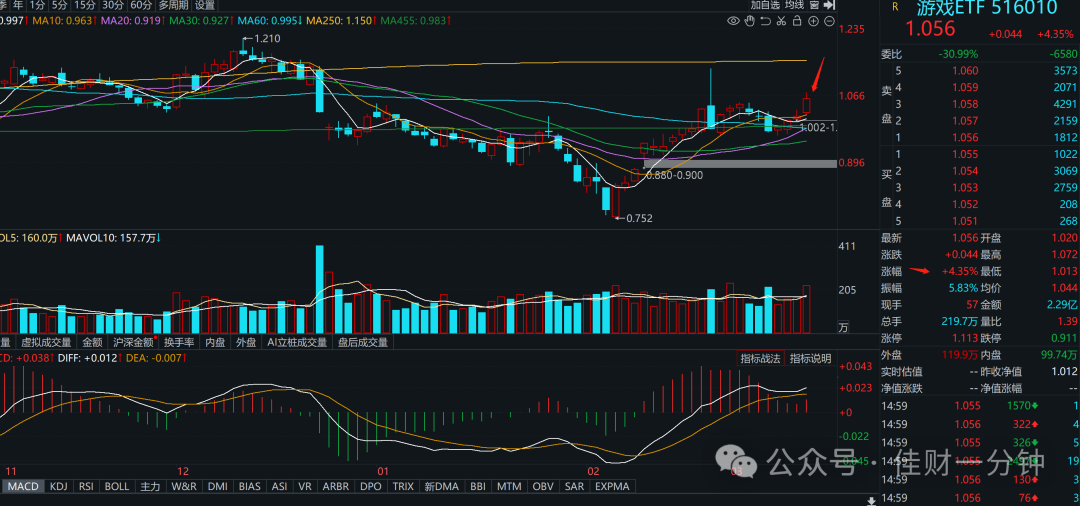The width and height of the screenshot is (1080, 506).
Task: Select the TRIX indicator tab
Action: point(404,486)
